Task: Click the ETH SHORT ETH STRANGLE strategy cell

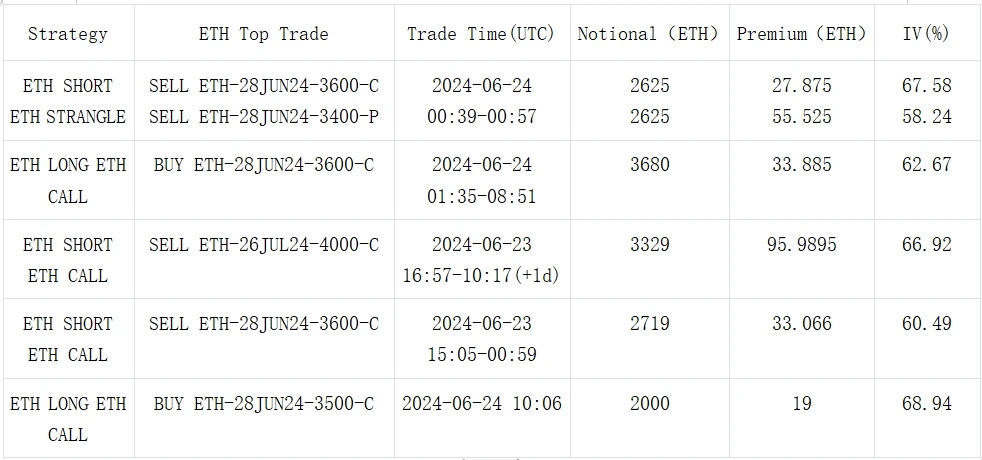Action: pyautogui.click(x=67, y=101)
